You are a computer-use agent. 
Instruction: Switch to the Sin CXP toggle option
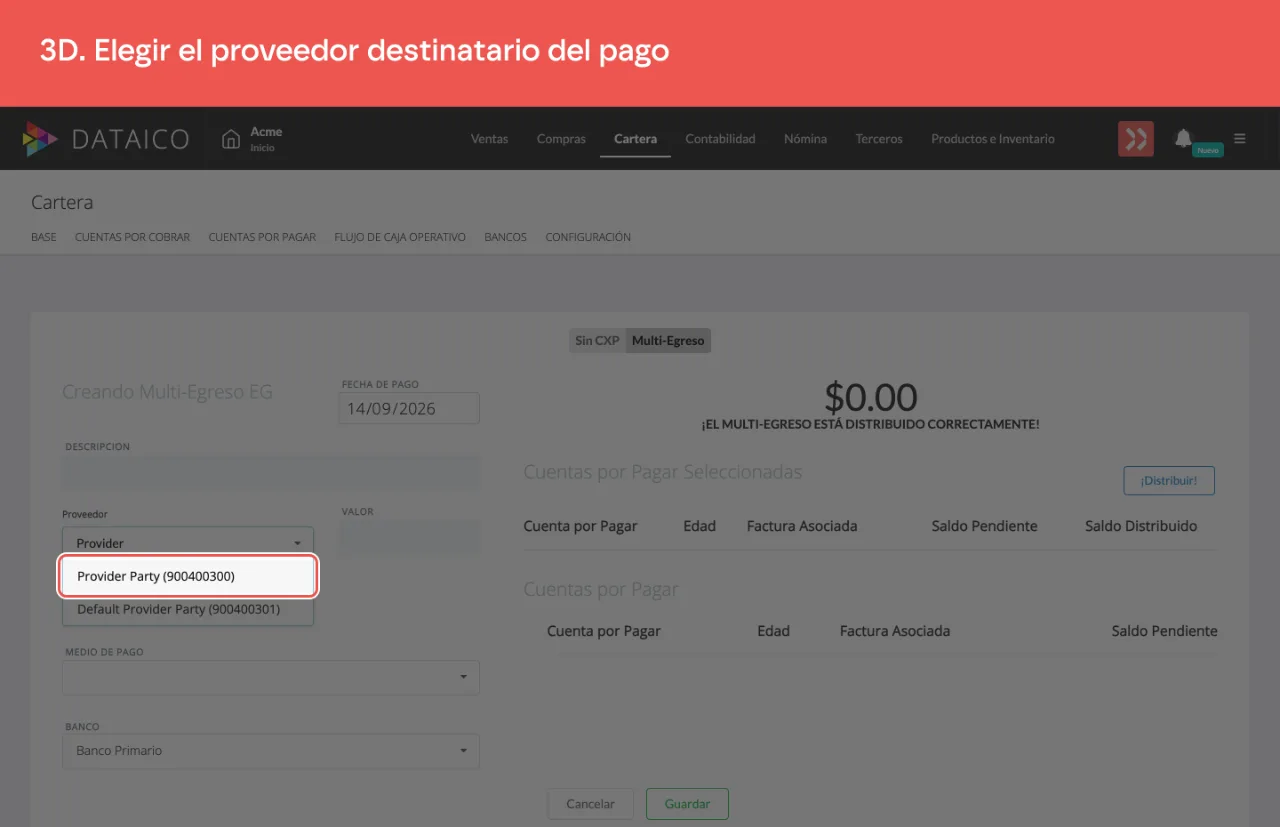click(x=597, y=341)
